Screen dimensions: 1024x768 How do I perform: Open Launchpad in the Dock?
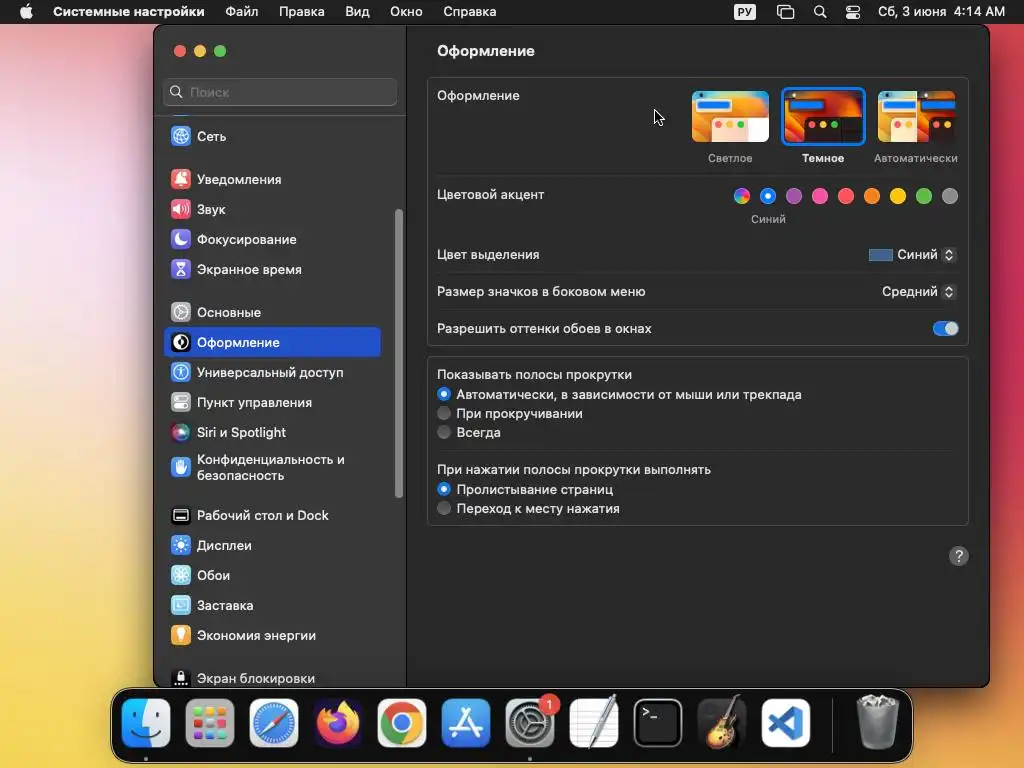210,723
